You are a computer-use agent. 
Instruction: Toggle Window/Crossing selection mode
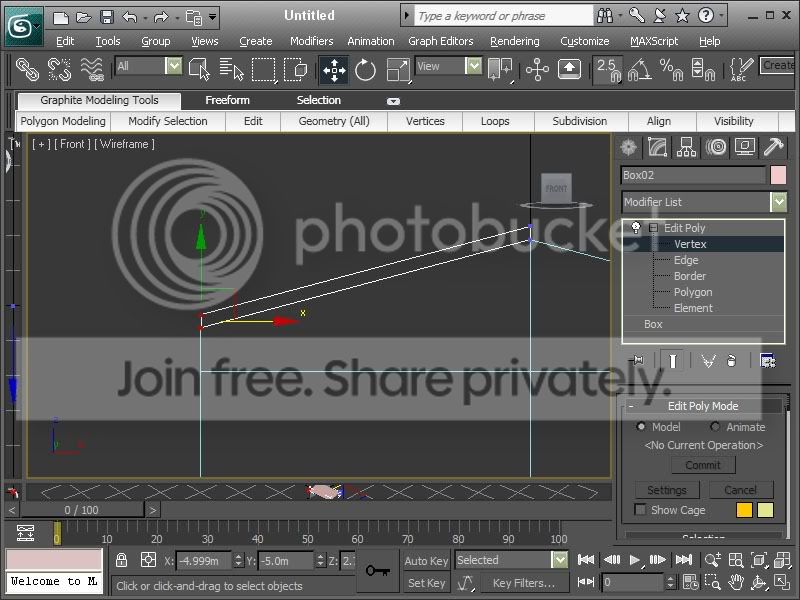coord(296,69)
